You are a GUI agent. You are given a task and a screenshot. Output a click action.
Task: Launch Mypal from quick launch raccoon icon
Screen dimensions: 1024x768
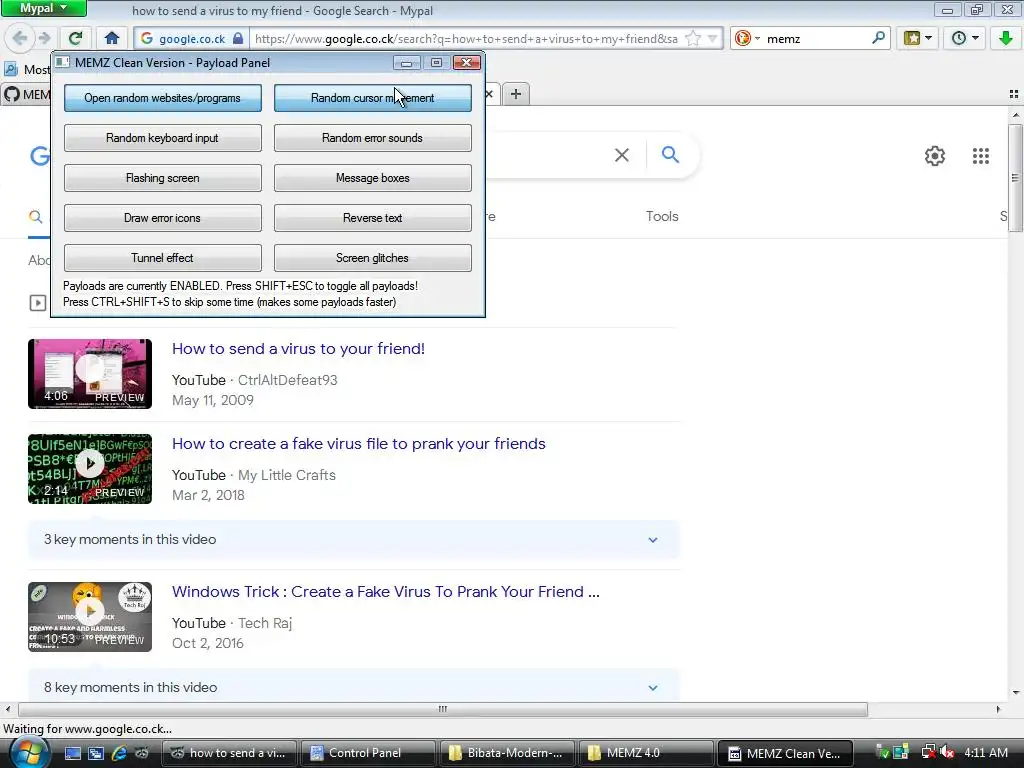(142, 753)
